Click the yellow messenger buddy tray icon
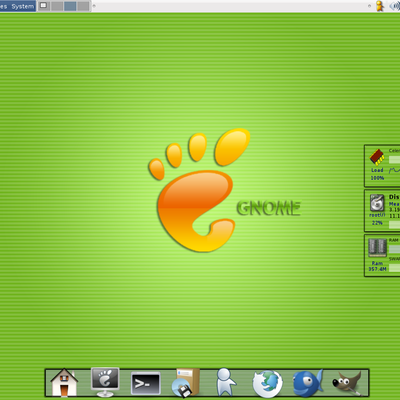Viewport: 400px width, 400px height. pyautogui.click(x=380, y=6)
